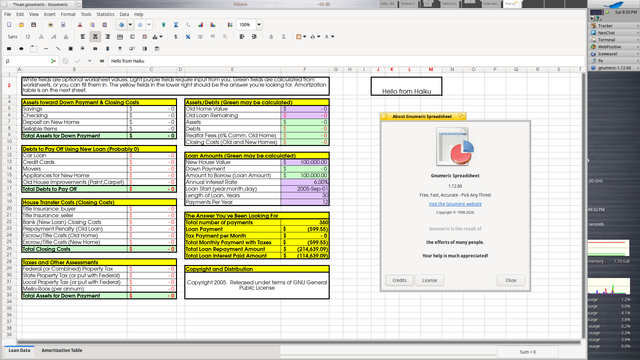Select the Loan Data sheet tab
Screen dimensions: 640x360
[x=19, y=350]
